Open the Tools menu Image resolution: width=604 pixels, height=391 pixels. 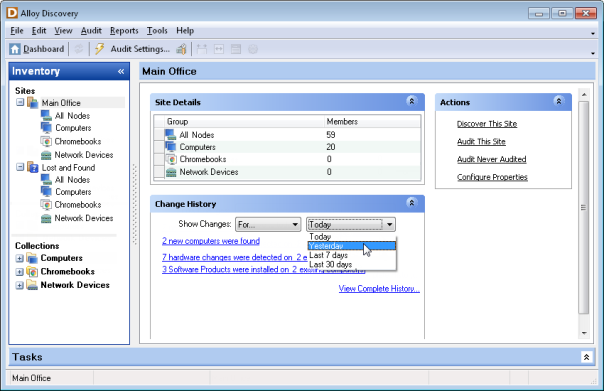point(157,31)
